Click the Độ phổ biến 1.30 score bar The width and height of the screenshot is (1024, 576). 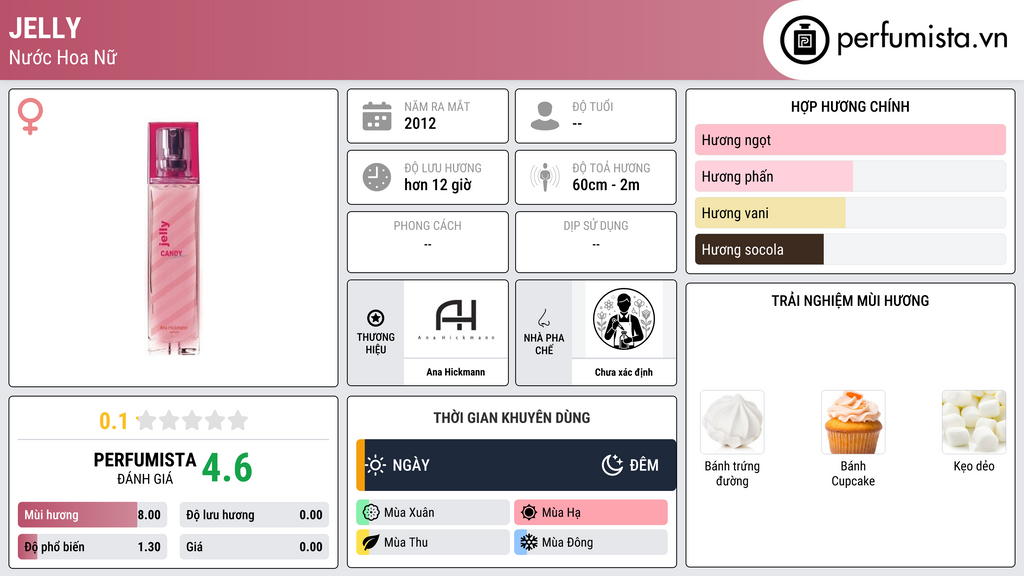93,547
